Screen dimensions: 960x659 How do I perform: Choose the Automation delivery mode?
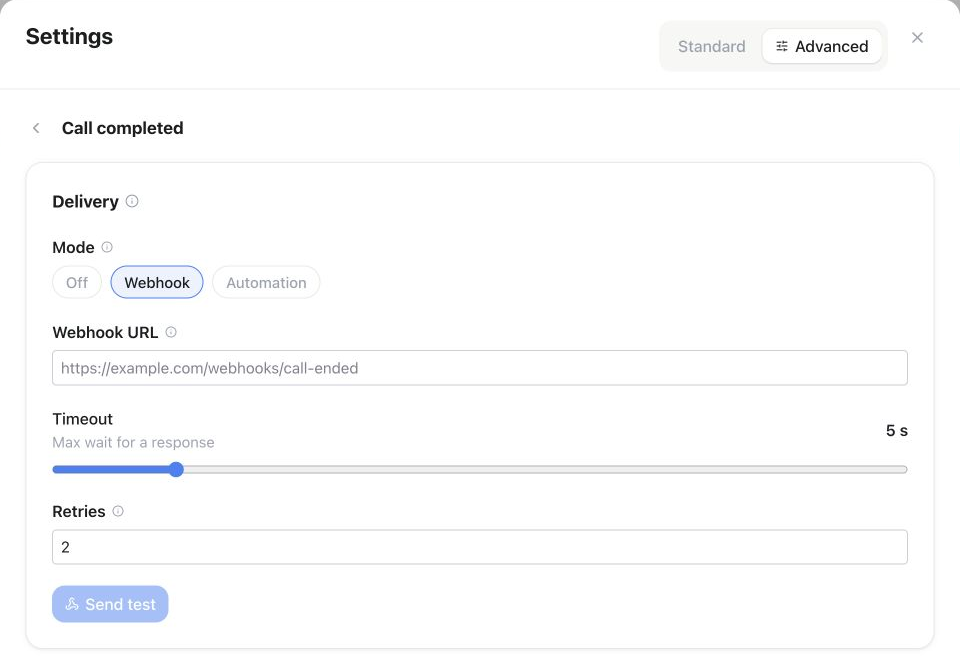tap(266, 282)
